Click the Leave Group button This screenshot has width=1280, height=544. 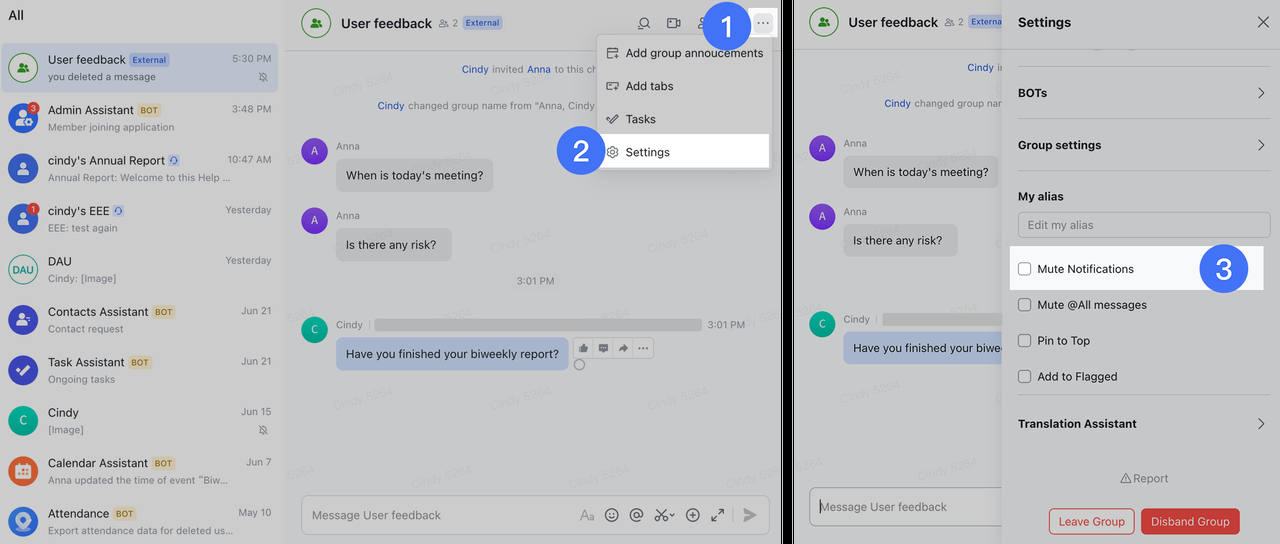[1092, 521]
